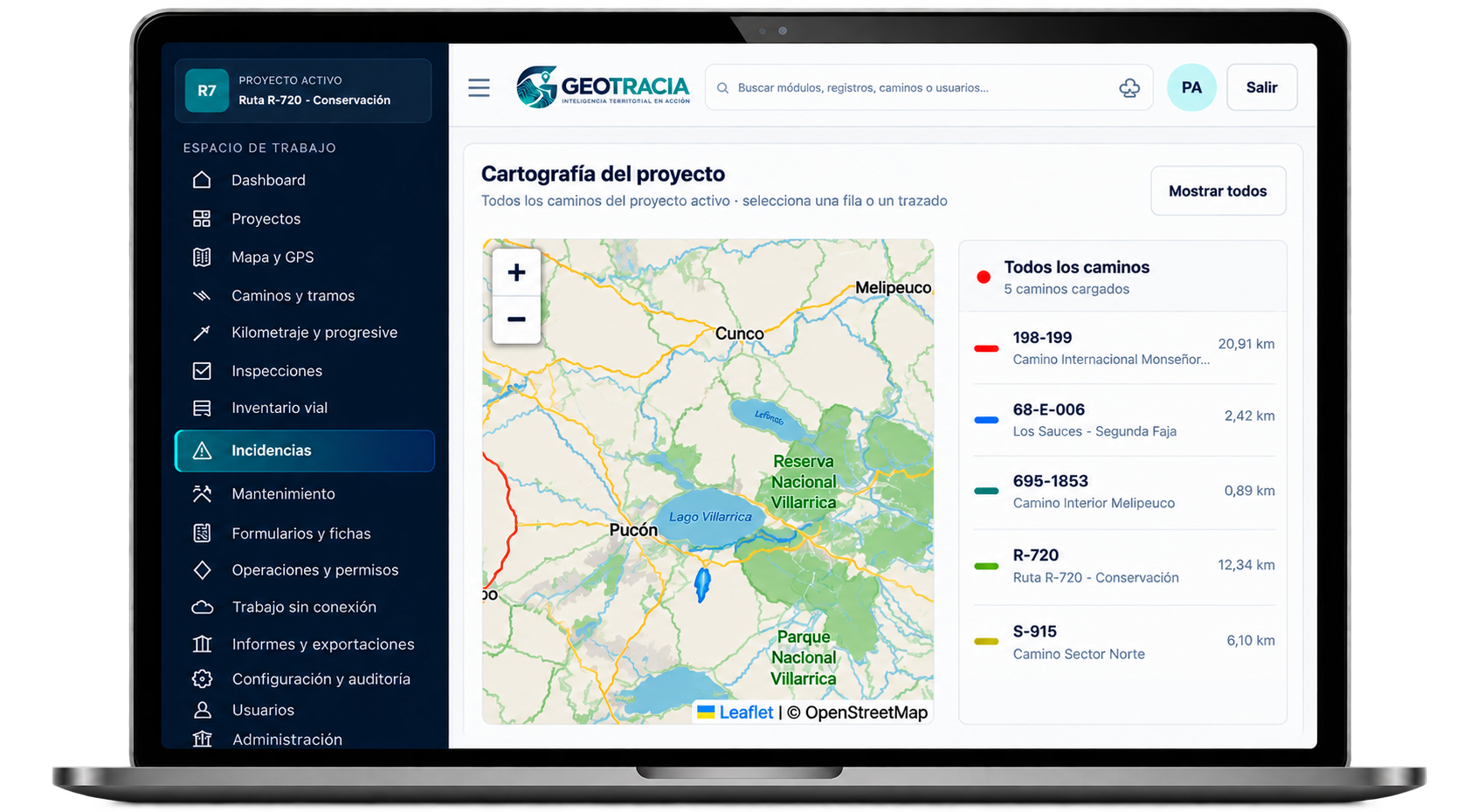Click the red dot beside Todos los caminos

(984, 277)
